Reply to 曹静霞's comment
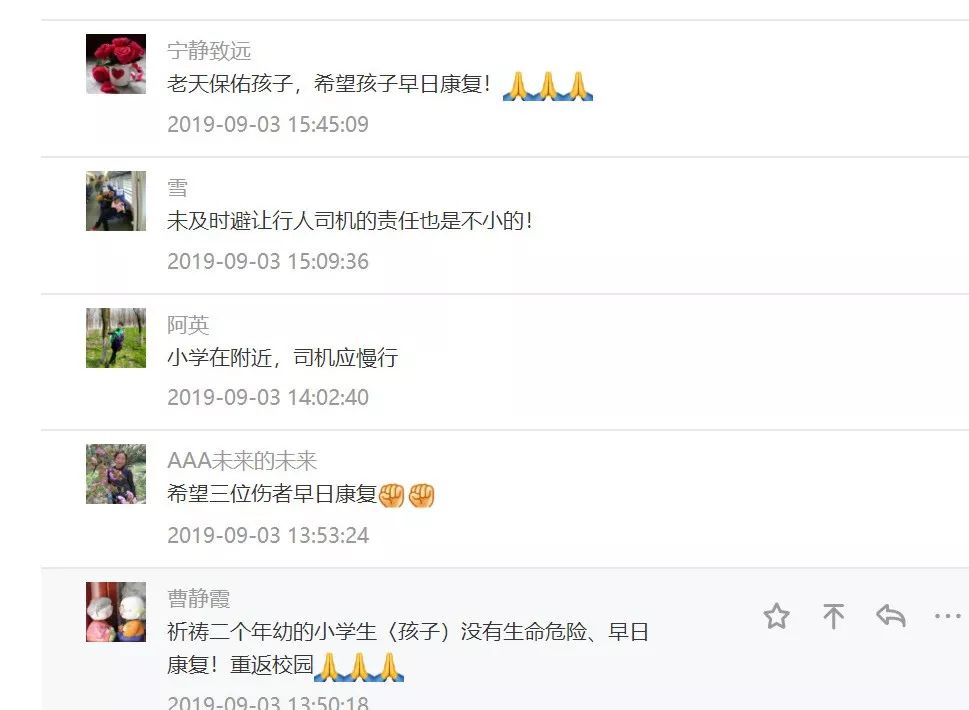Image resolution: width=969 pixels, height=710 pixels. click(x=891, y=616)
